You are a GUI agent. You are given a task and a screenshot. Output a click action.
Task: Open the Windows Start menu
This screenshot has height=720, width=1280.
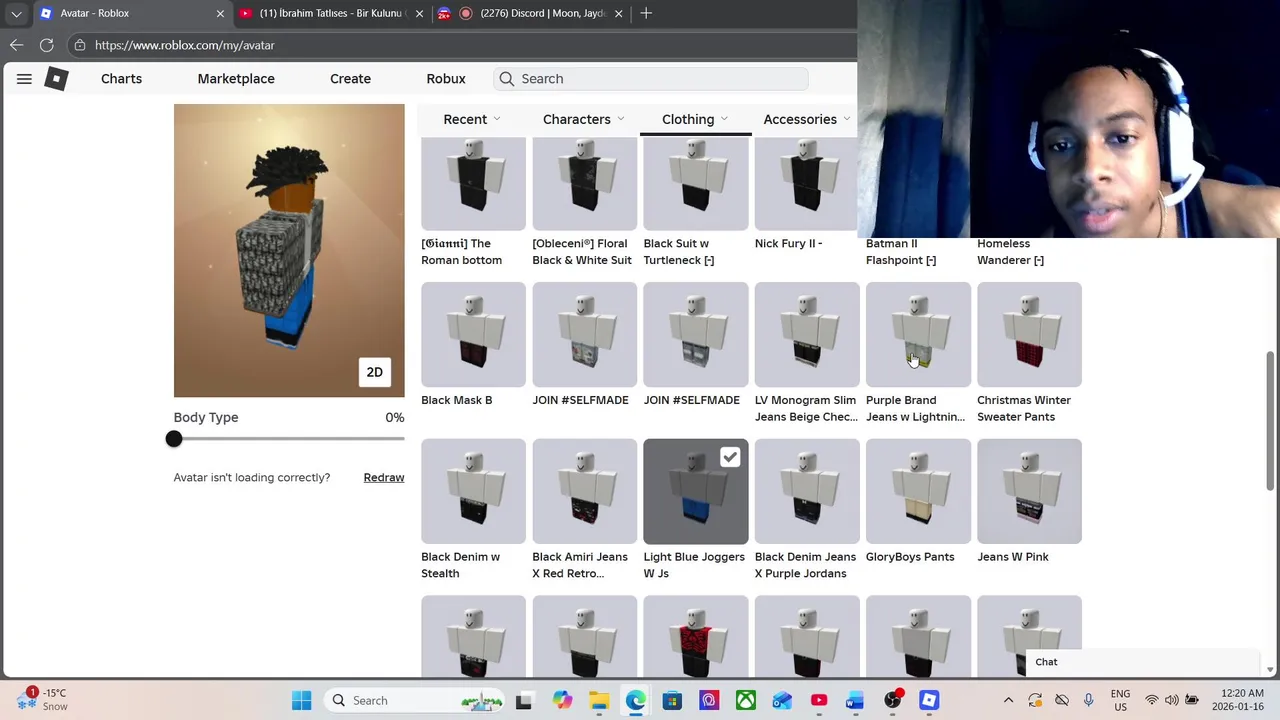coord(301,701)
